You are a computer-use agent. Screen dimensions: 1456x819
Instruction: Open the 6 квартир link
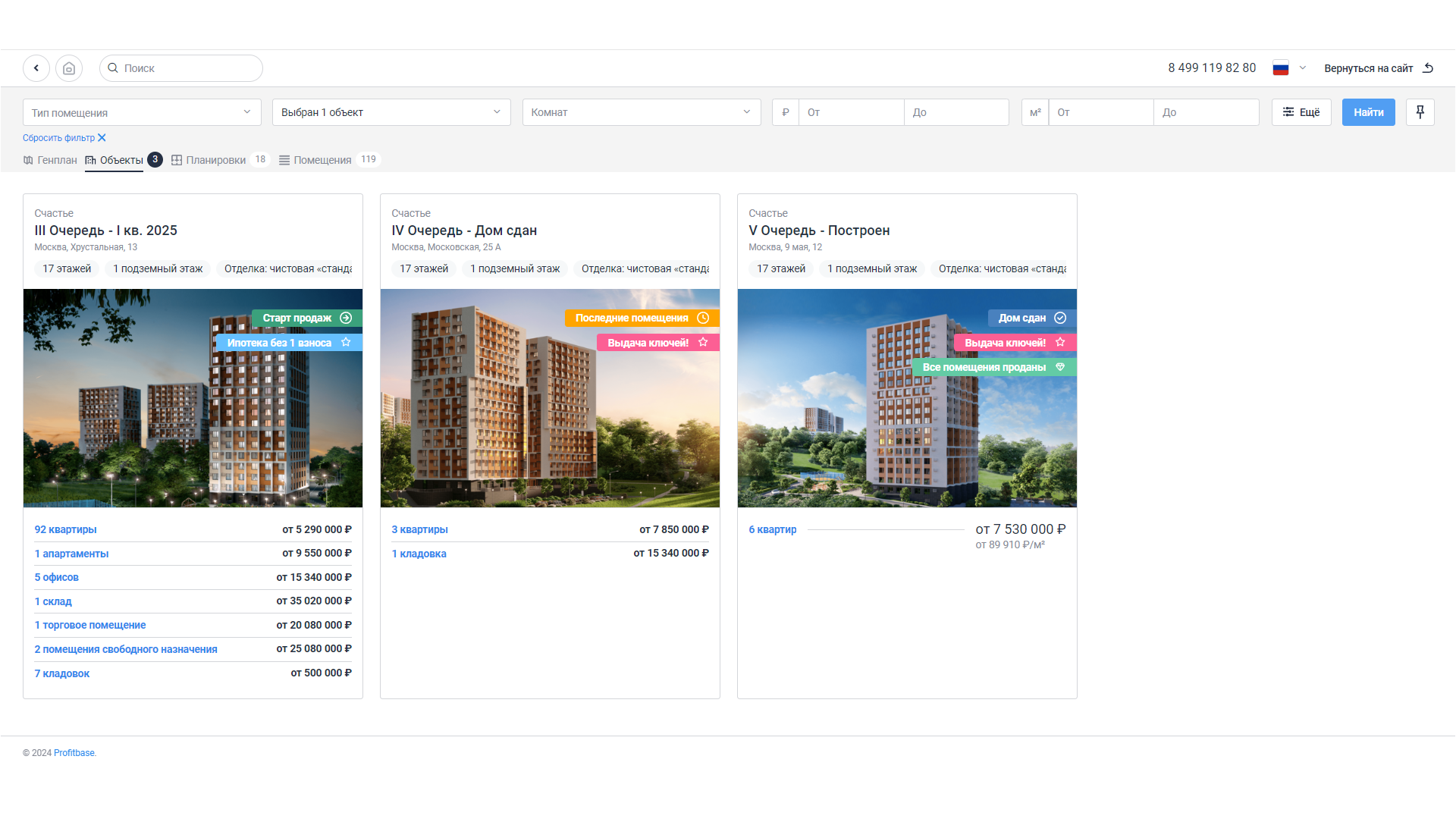pos(772,529)
